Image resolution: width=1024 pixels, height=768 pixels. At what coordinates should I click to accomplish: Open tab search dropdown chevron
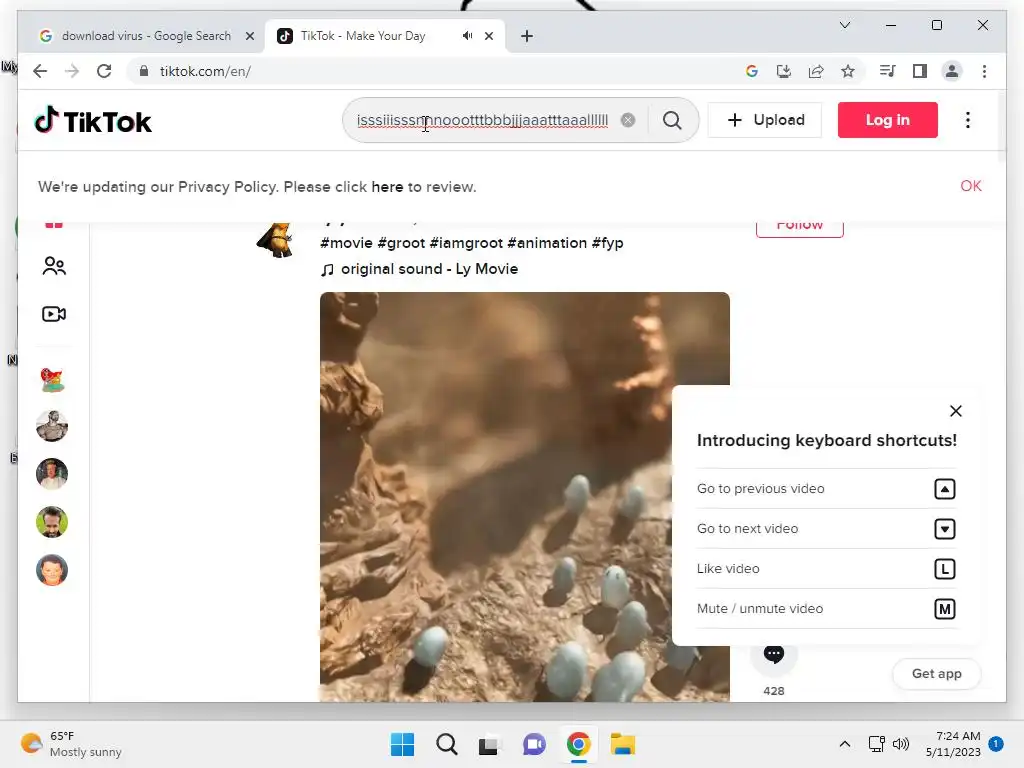pyautogui.click(x=844, y=25)
